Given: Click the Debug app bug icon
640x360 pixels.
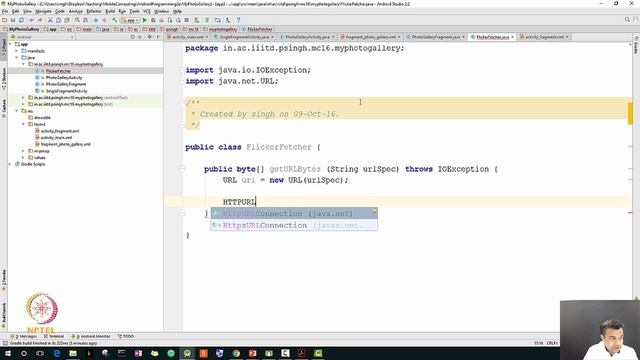Looking at the screenshot, I should click(153, 20).
